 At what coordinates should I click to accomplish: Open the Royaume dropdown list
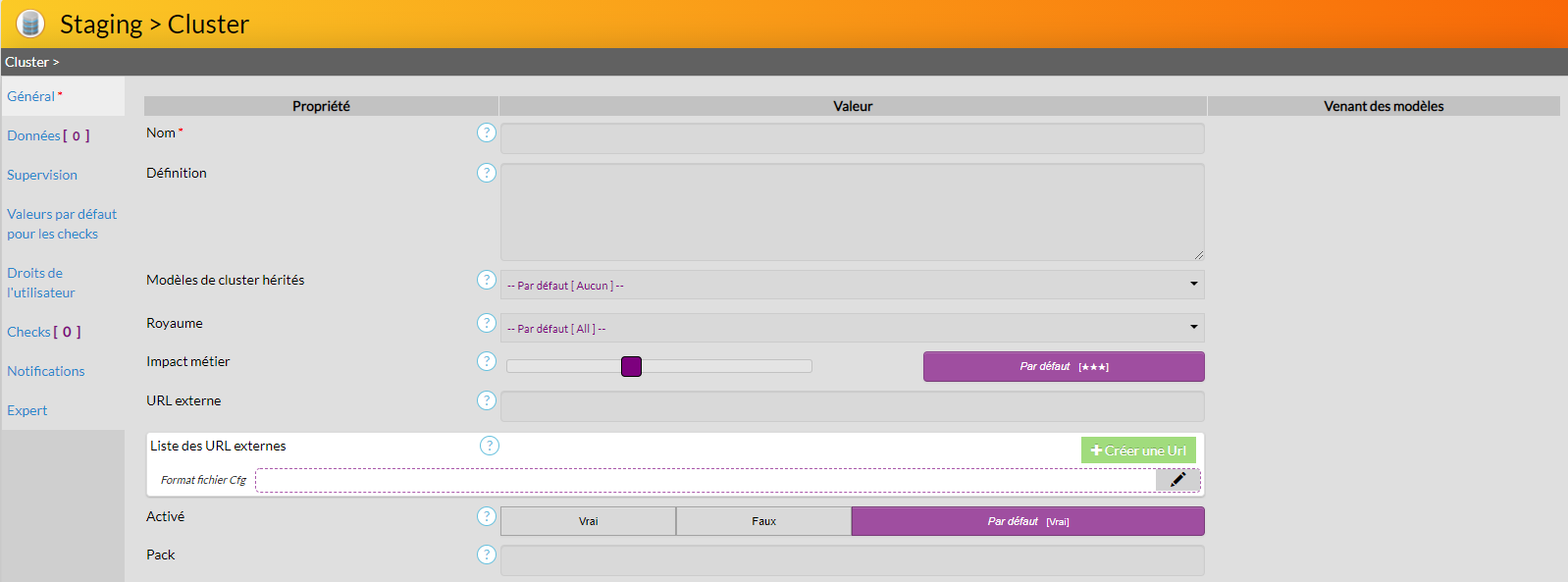pyautogui.click(x=852, y=328)
